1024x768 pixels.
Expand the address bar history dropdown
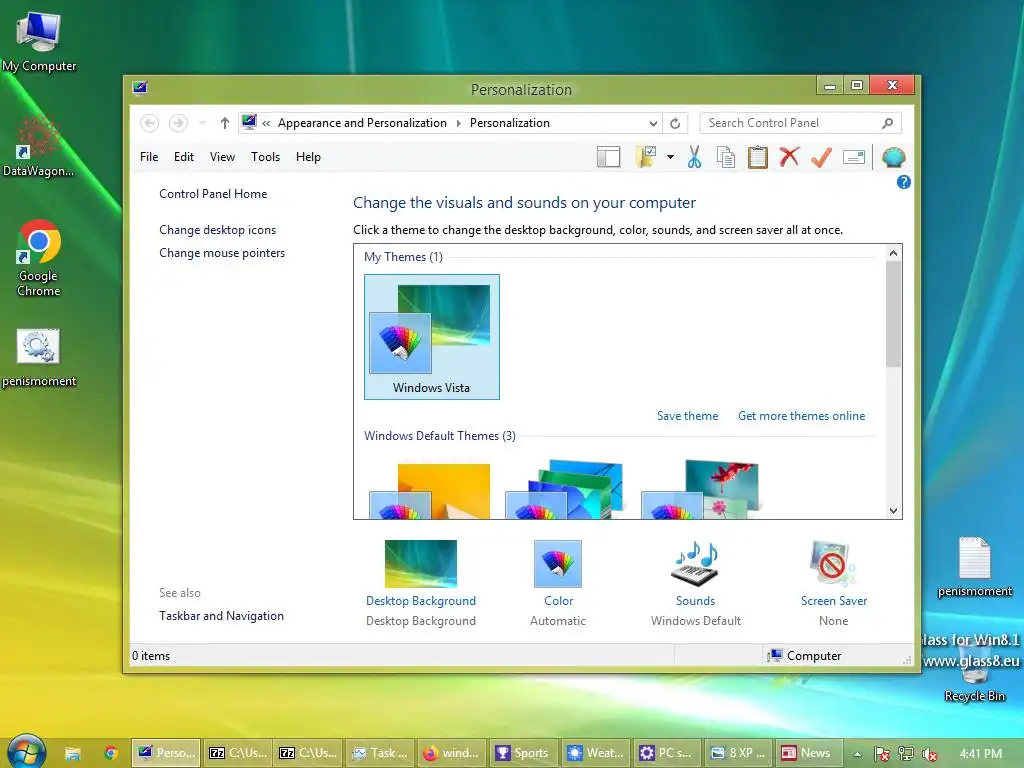click(x=653, y=123)
